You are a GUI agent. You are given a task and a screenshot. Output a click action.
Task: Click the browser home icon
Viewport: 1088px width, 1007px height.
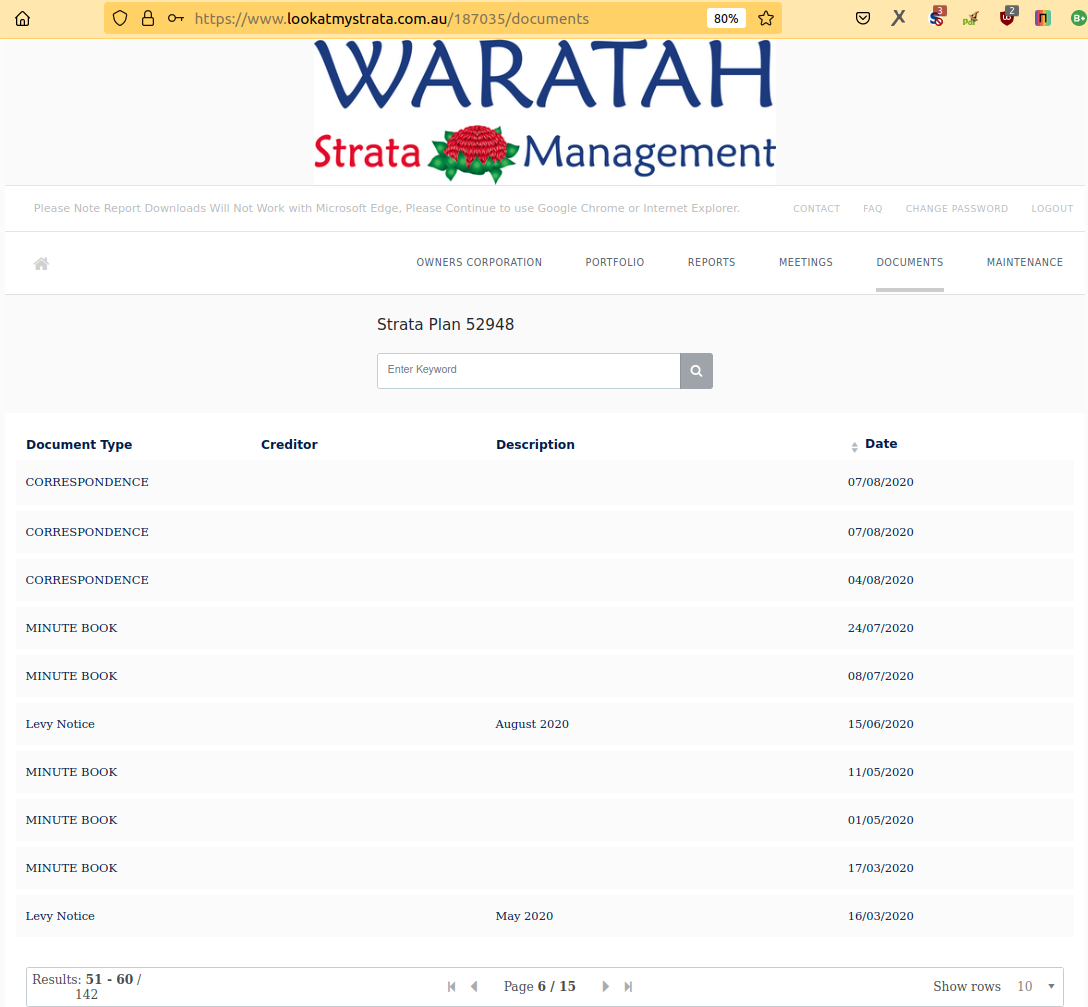coord(22,19)
